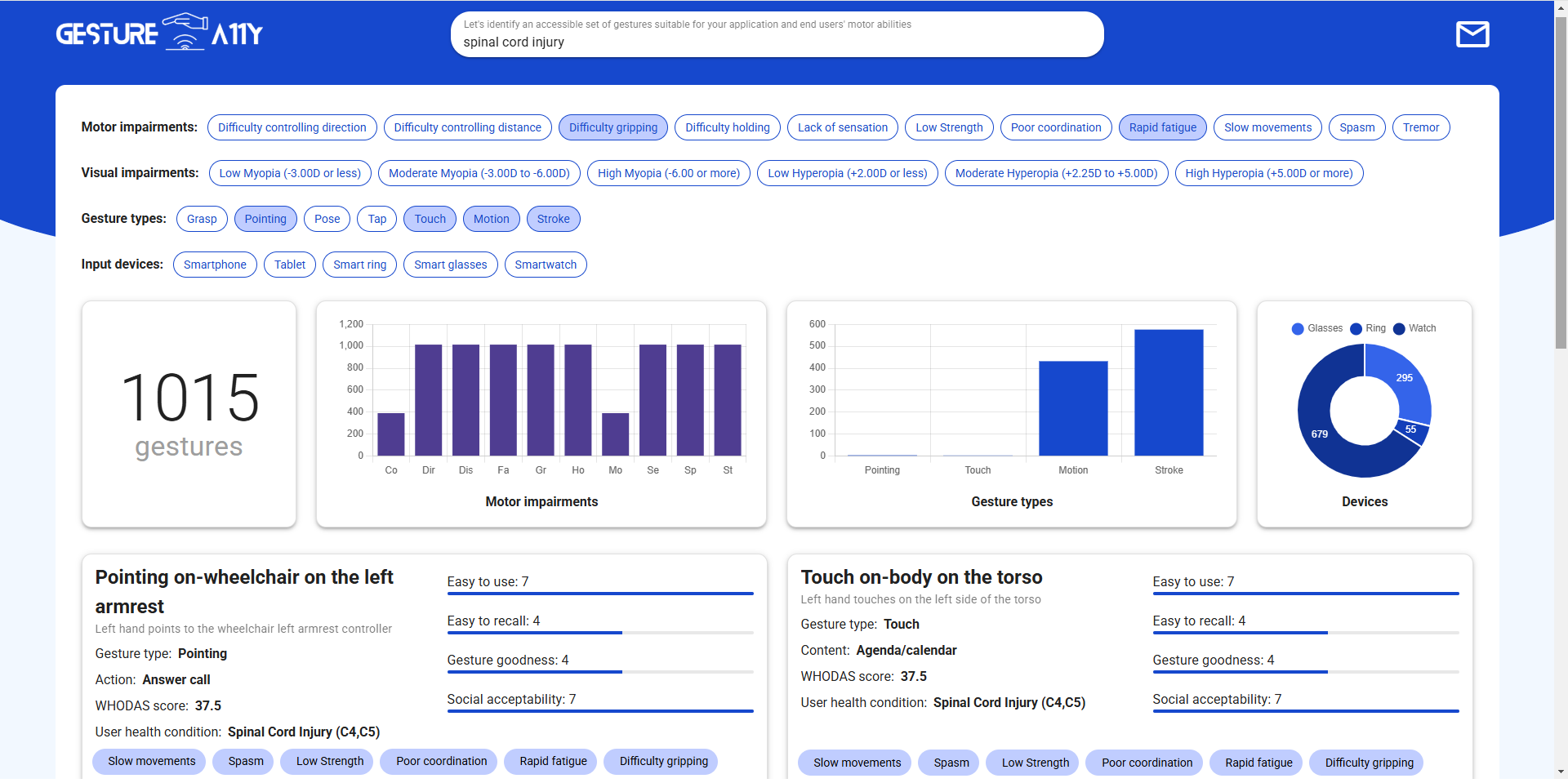Enable the Smart glasses device chip
The width and height of the screenshot is (1568, 783).
coord(451,265)
